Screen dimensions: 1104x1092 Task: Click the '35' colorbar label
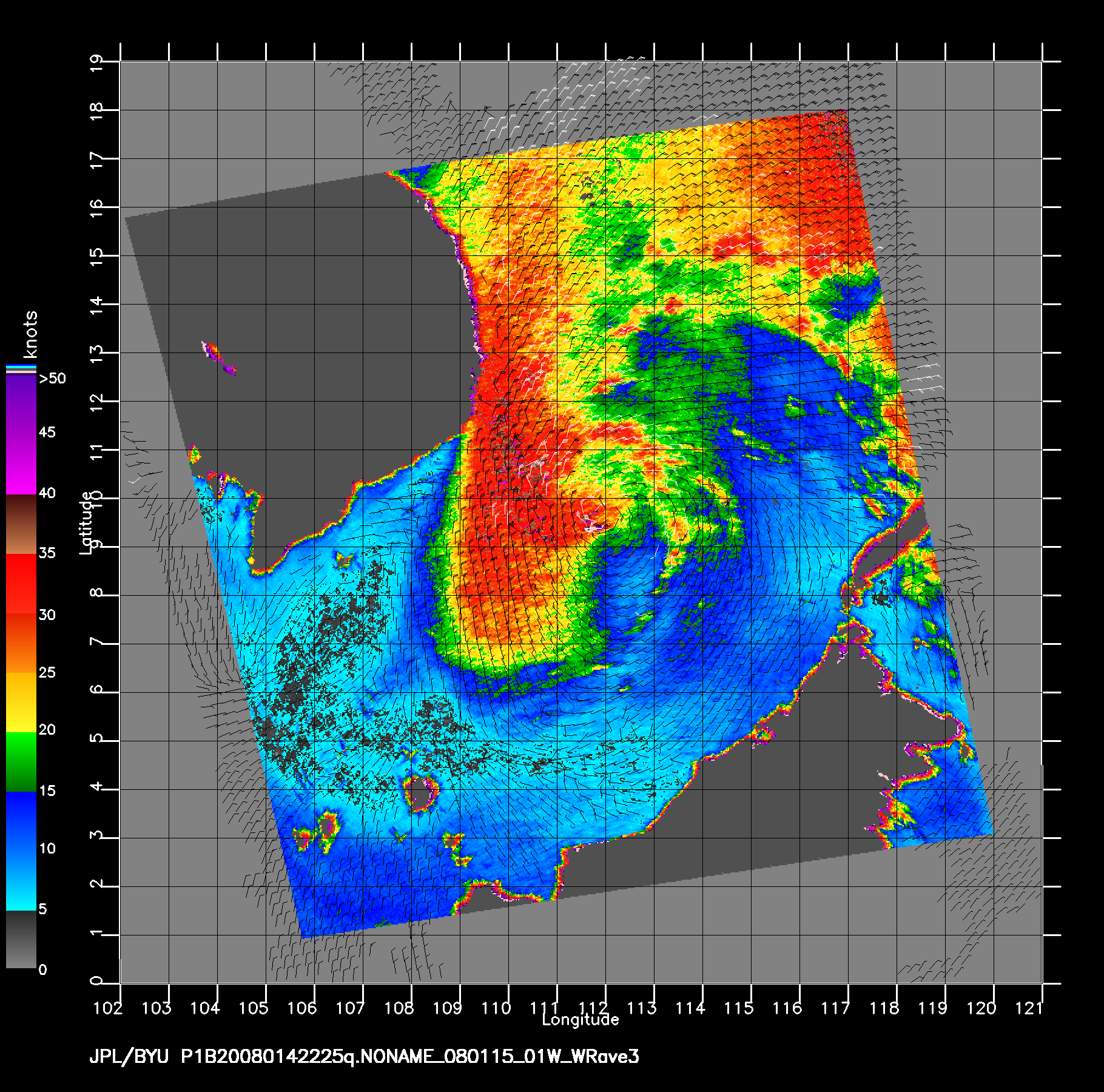click(47, 553)
